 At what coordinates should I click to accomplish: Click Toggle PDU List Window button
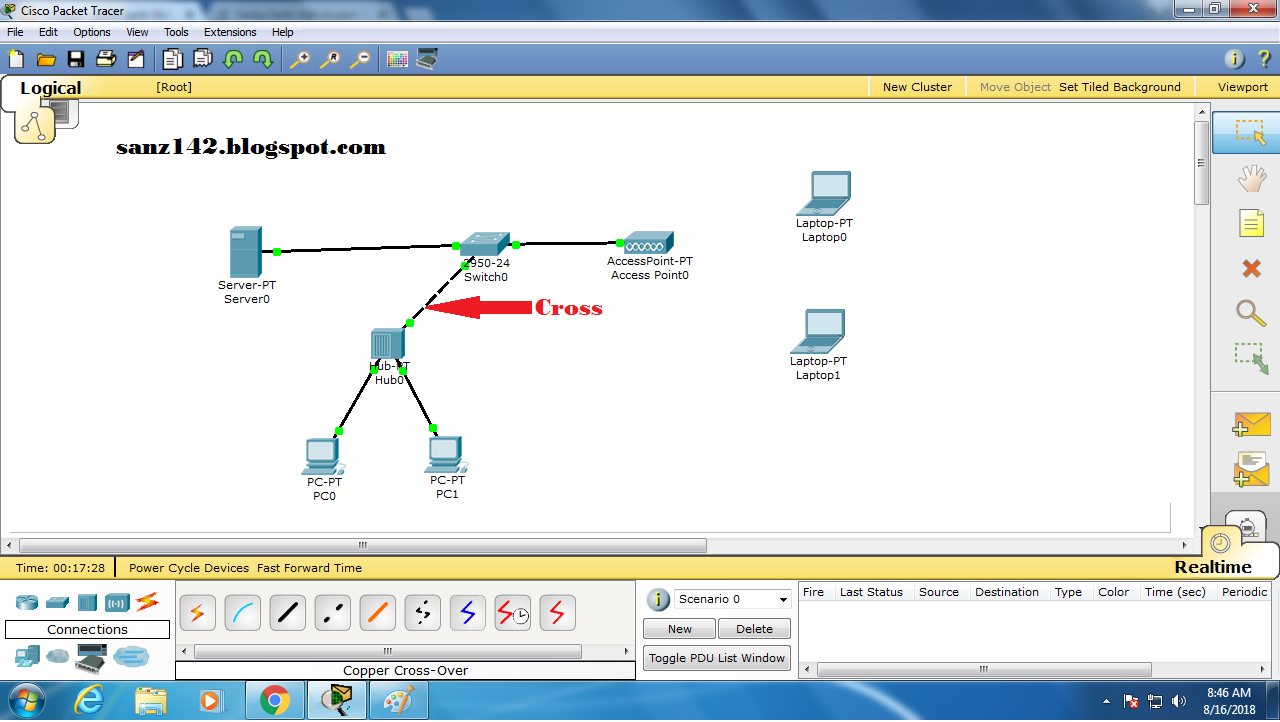coord(717,658)
